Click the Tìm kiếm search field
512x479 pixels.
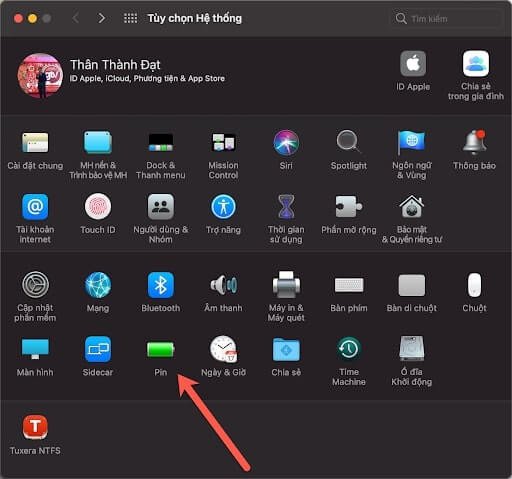tap(446, 18)
